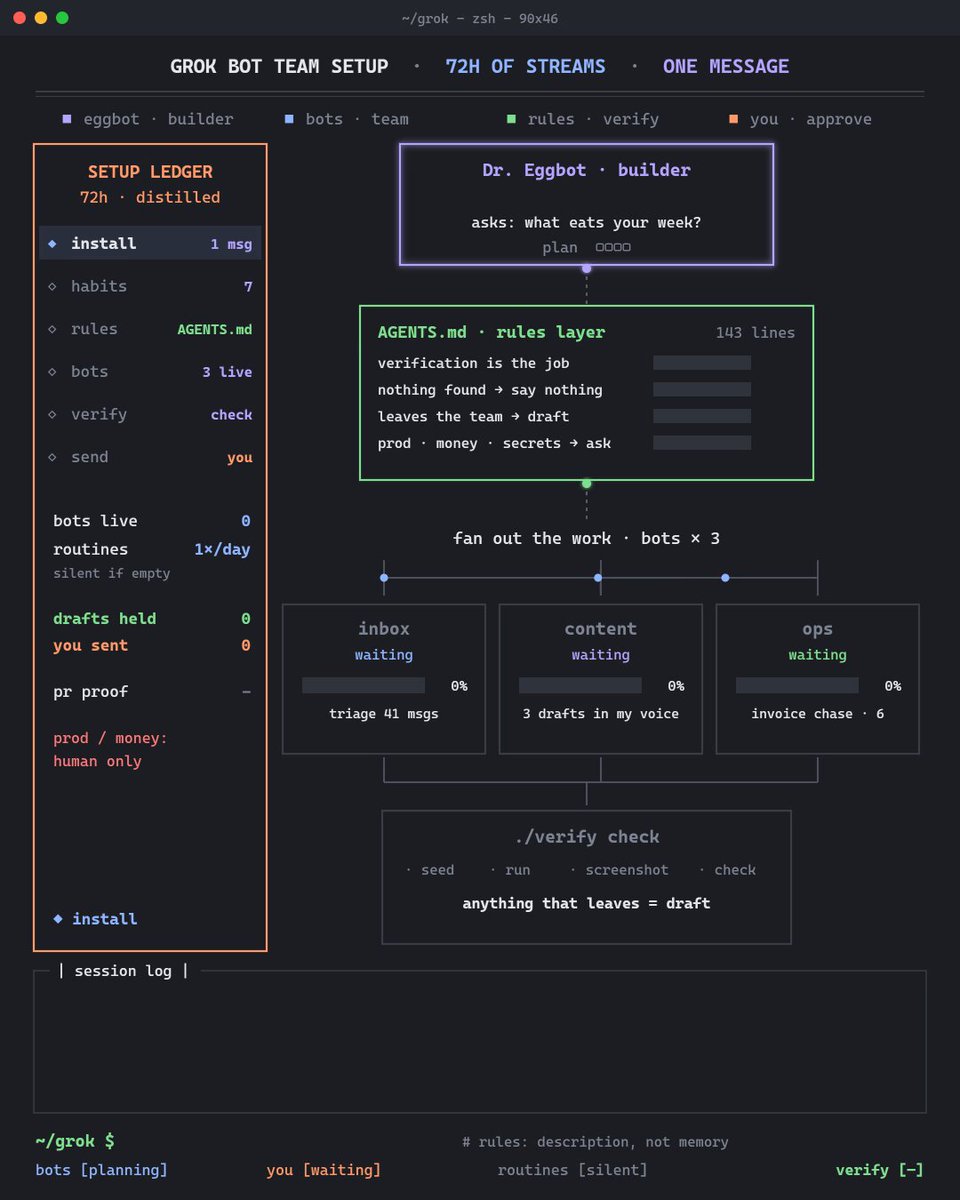This screenshot has width=960, height=1200.
Task: Select the 3 live value on the bots row
Action: click(227, 372)
